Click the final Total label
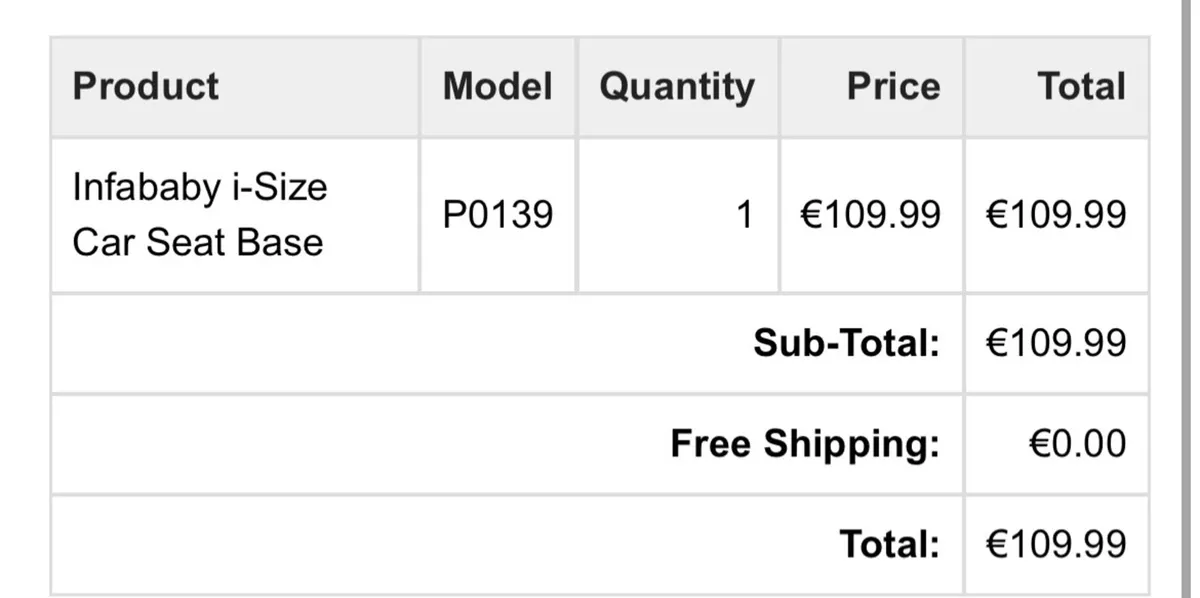Image resolution: width=1200 pixels, height=598 pixels. click(889, 544)
